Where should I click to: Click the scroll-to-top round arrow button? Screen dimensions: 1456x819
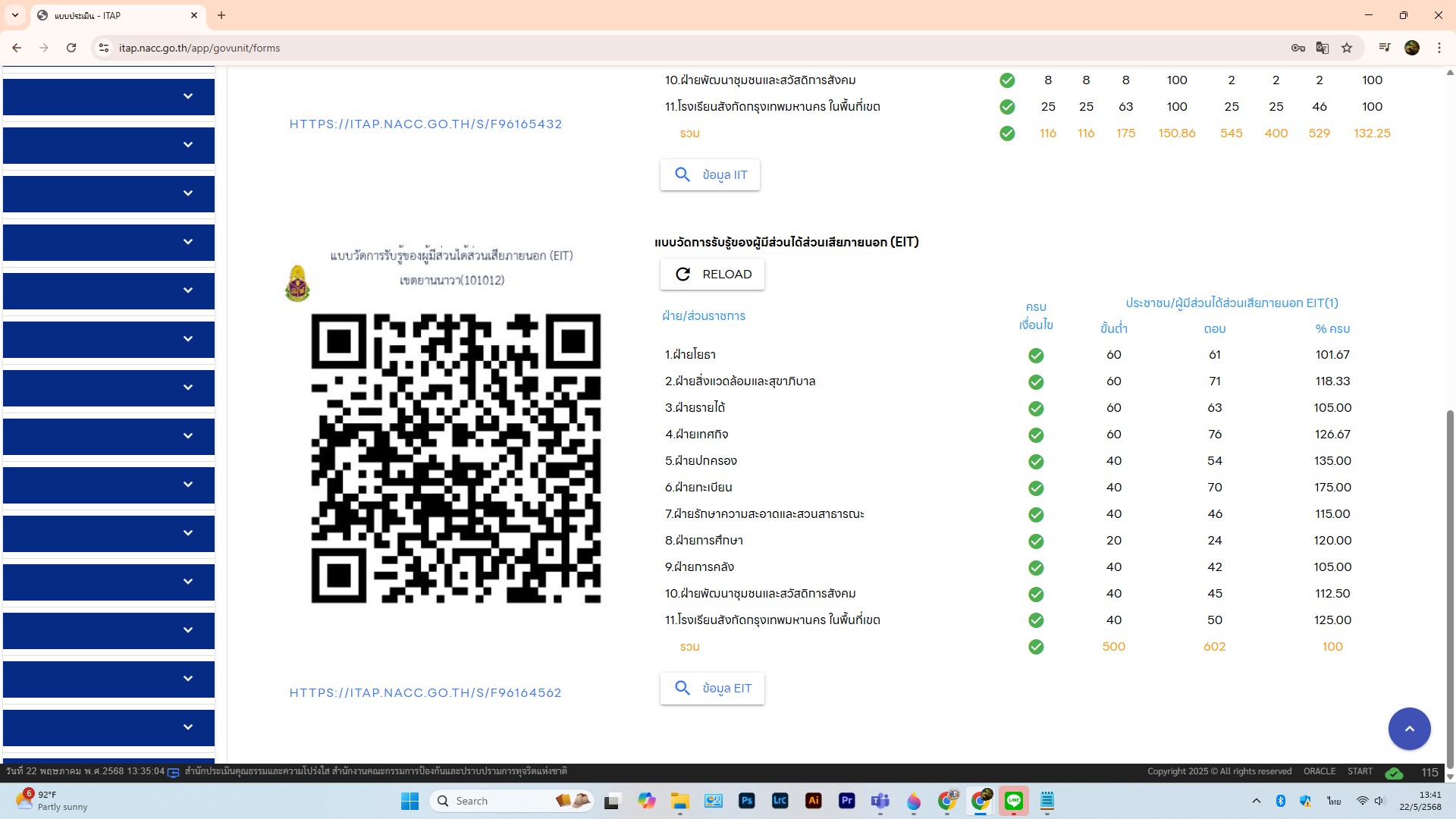(x=1409, y=729)
